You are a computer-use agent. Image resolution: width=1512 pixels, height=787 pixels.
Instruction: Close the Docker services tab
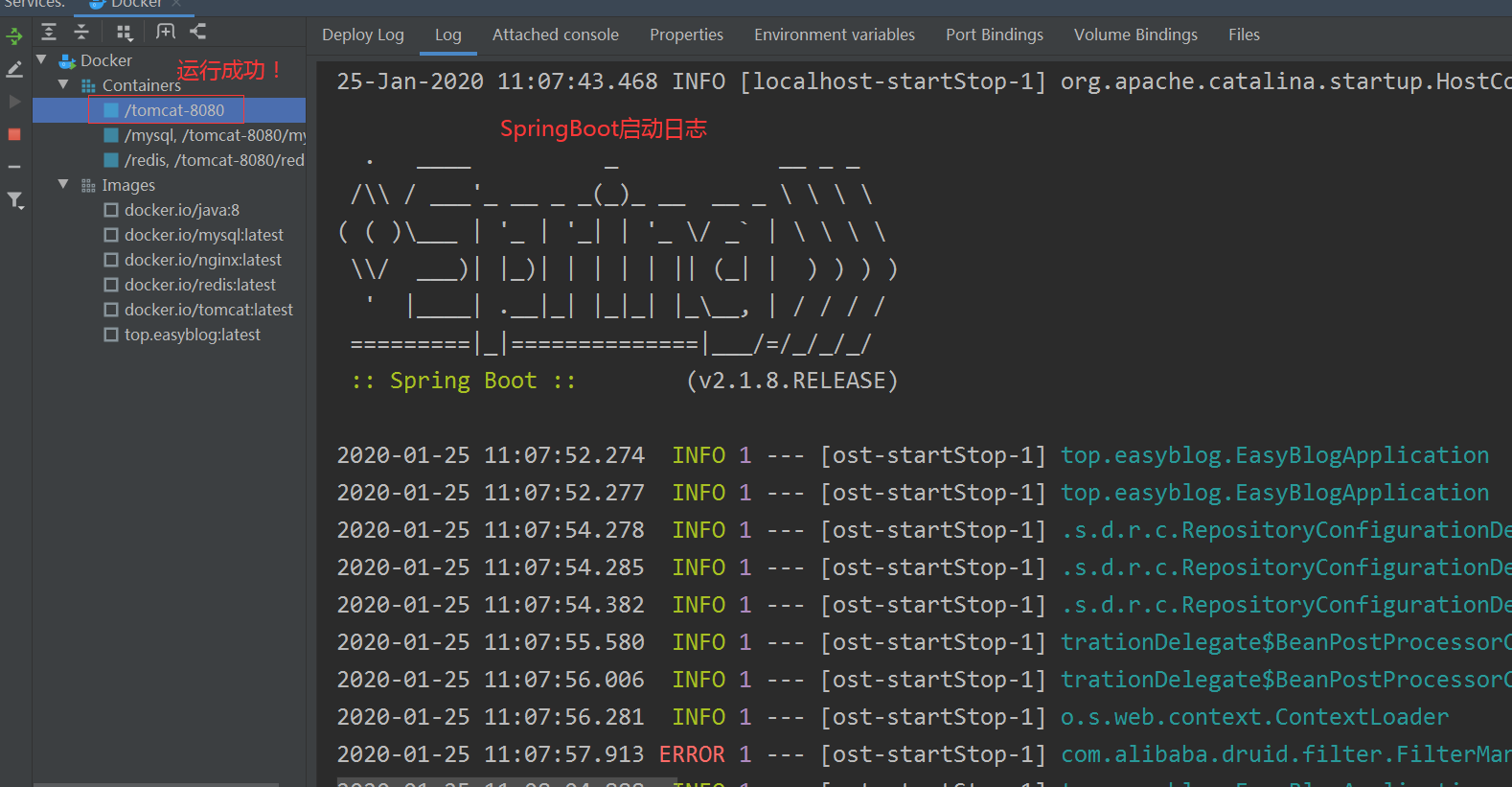[x=176, y=4]
